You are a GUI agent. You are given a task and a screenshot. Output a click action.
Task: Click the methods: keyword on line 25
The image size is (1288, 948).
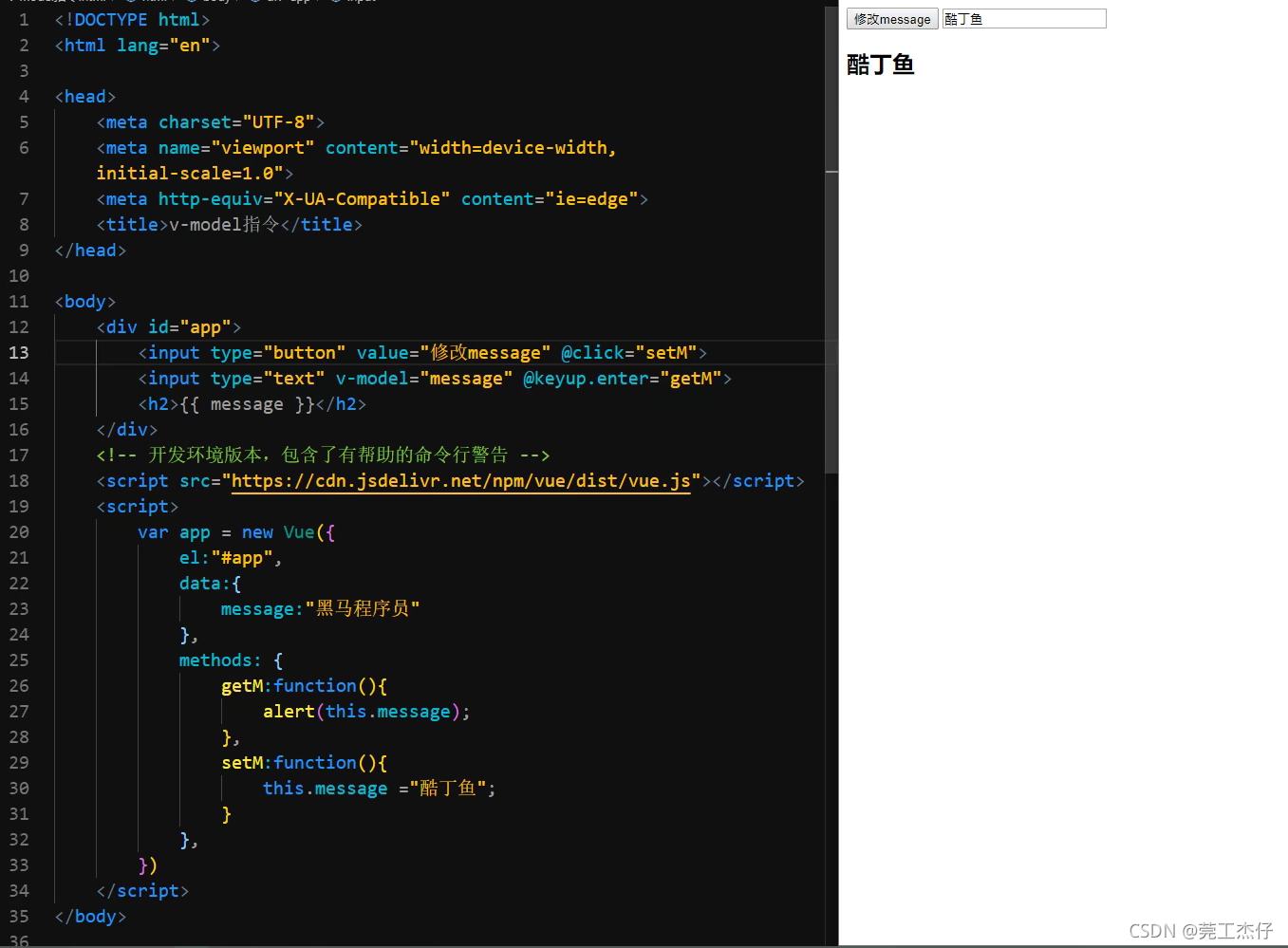point(220,660)
